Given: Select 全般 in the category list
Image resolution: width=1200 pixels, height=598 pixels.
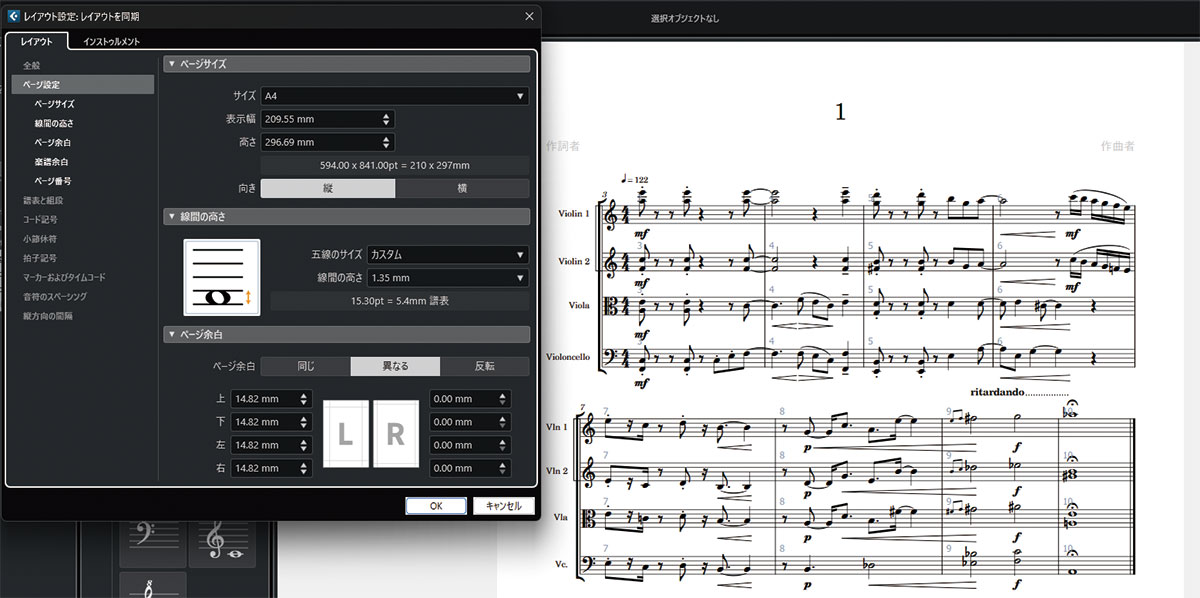Looking at the screenshot, I should pyautogui.click(x=32, y=66).
